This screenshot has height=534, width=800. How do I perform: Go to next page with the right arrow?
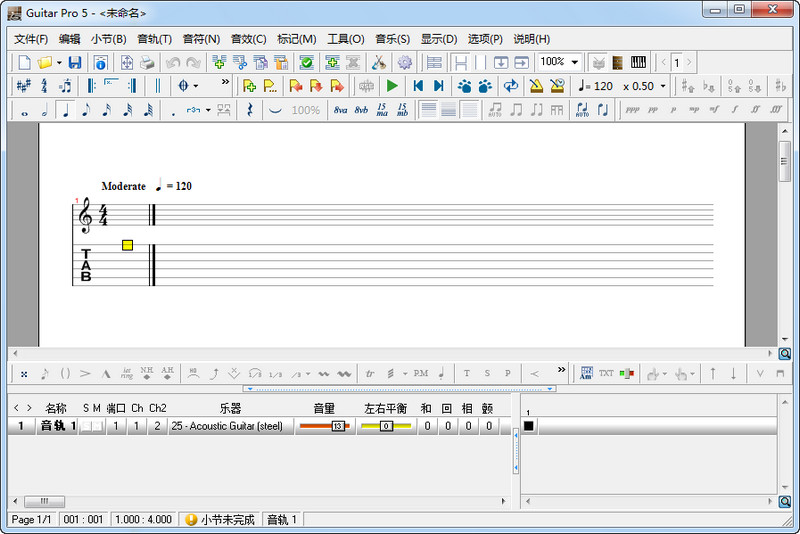tap(689, 63)
